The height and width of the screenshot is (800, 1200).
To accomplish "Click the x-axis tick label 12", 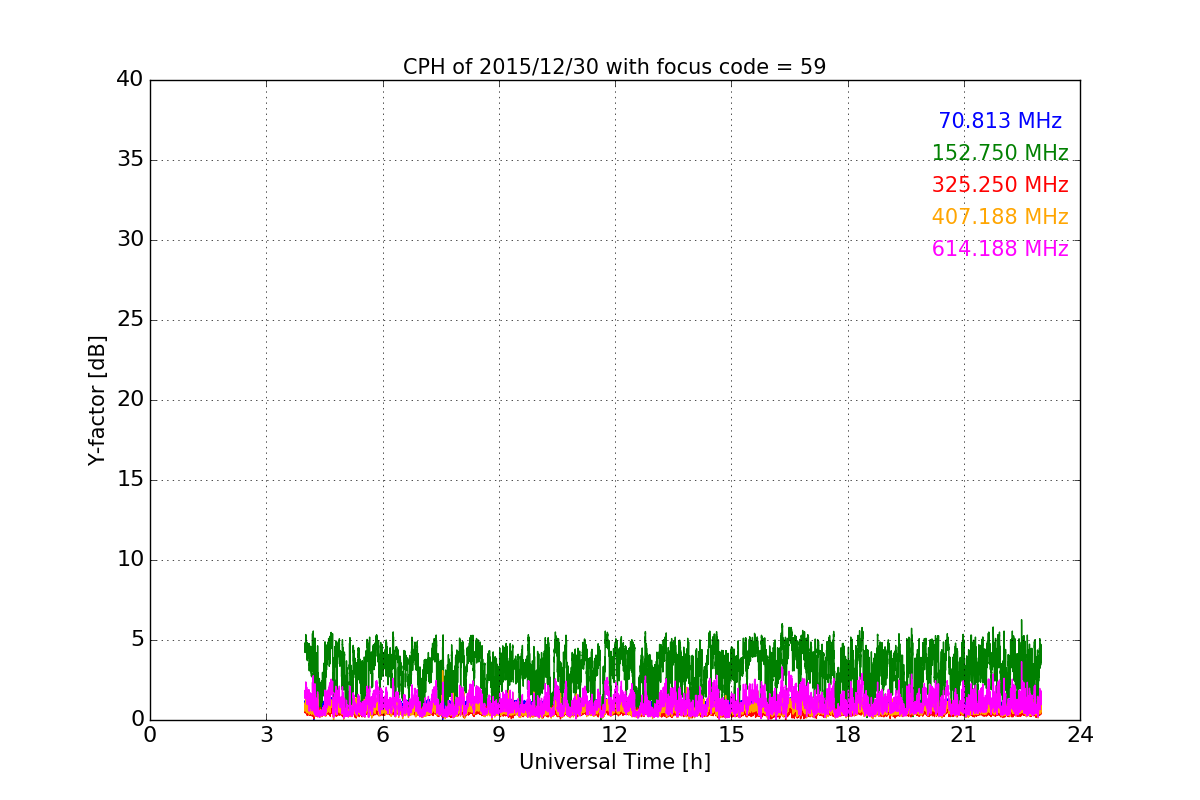I will [x=615, y=735].
